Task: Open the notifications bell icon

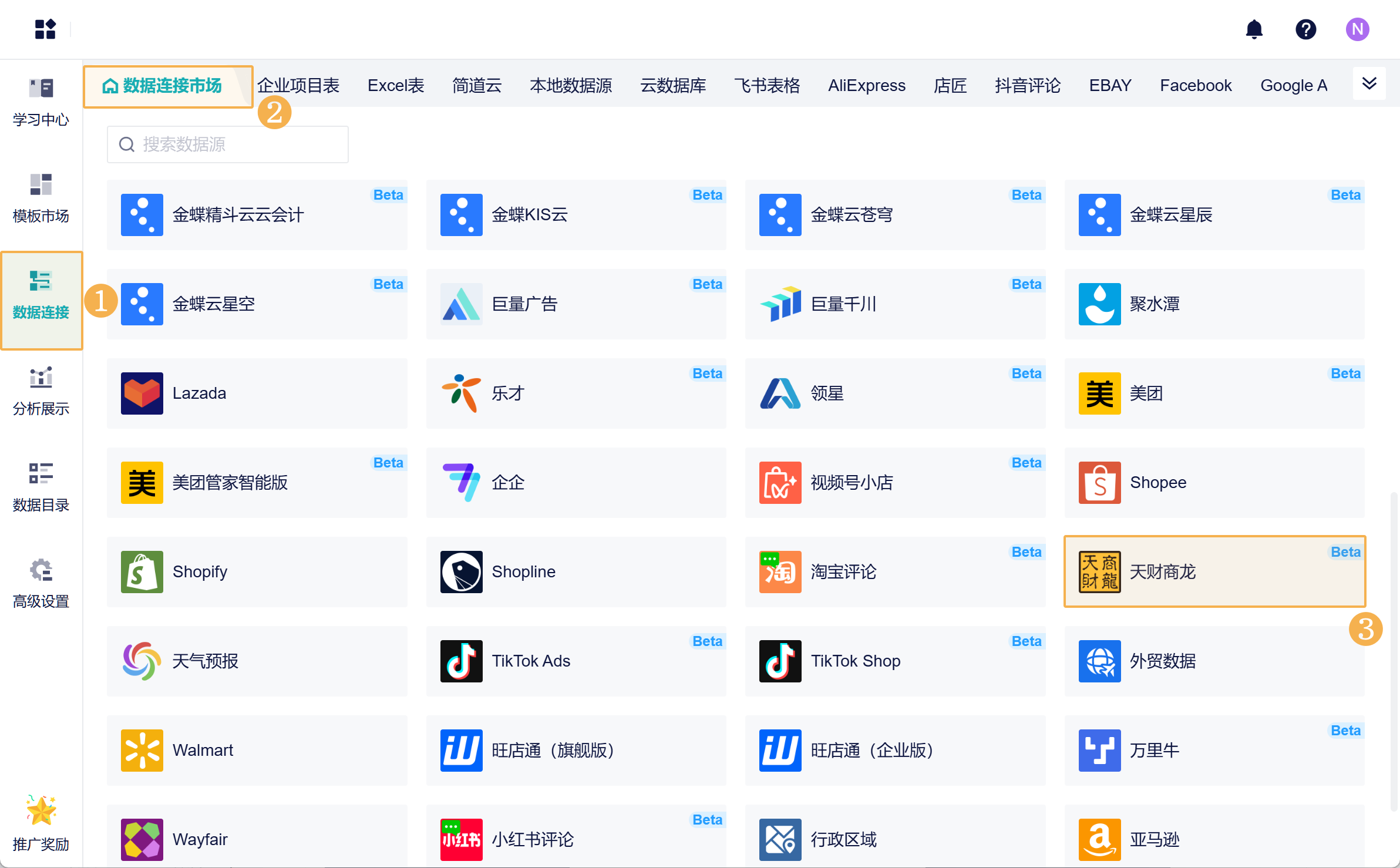Action: [x=1254, y=29]
